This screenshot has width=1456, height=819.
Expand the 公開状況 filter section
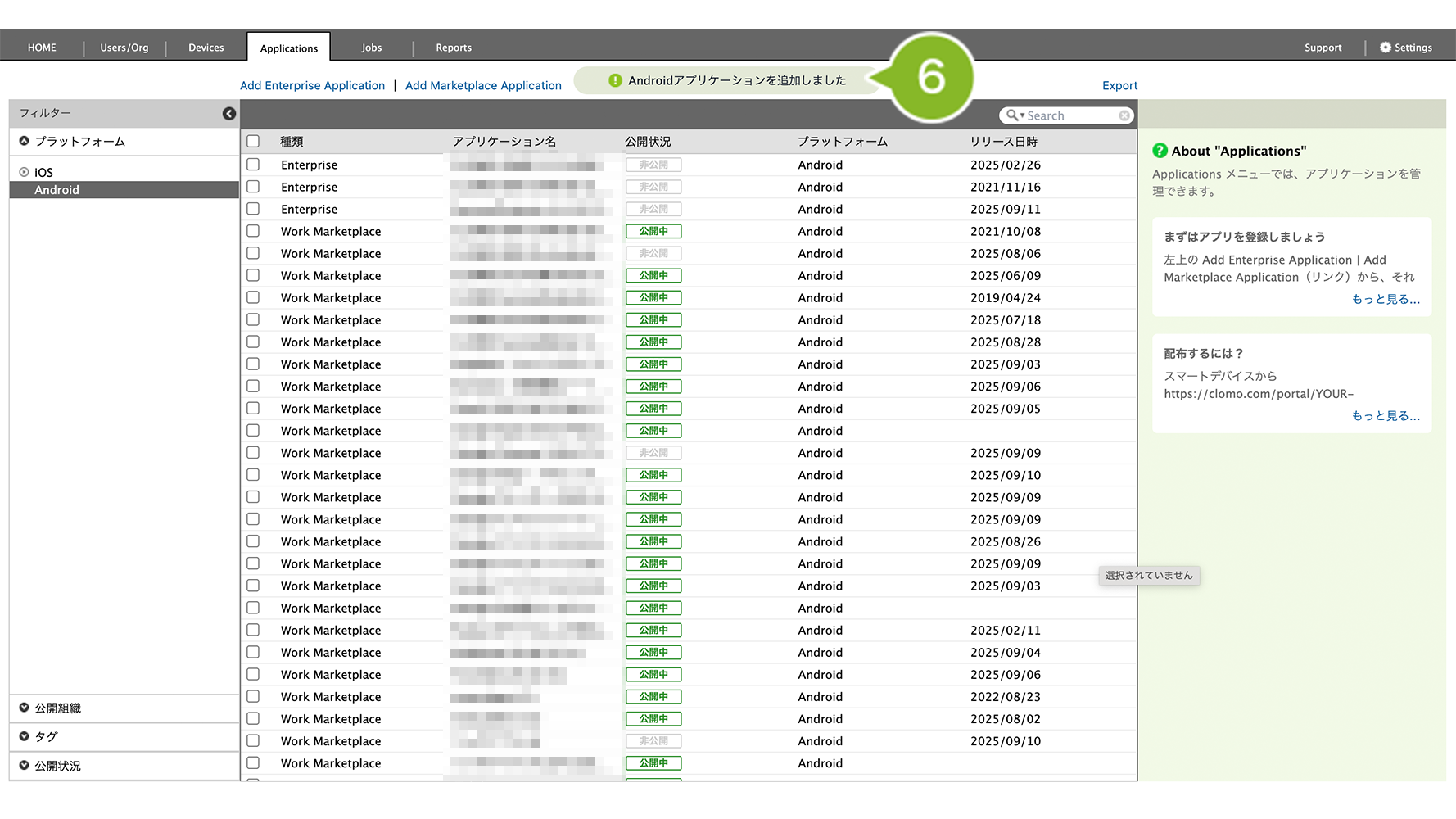tap(25, 766)
